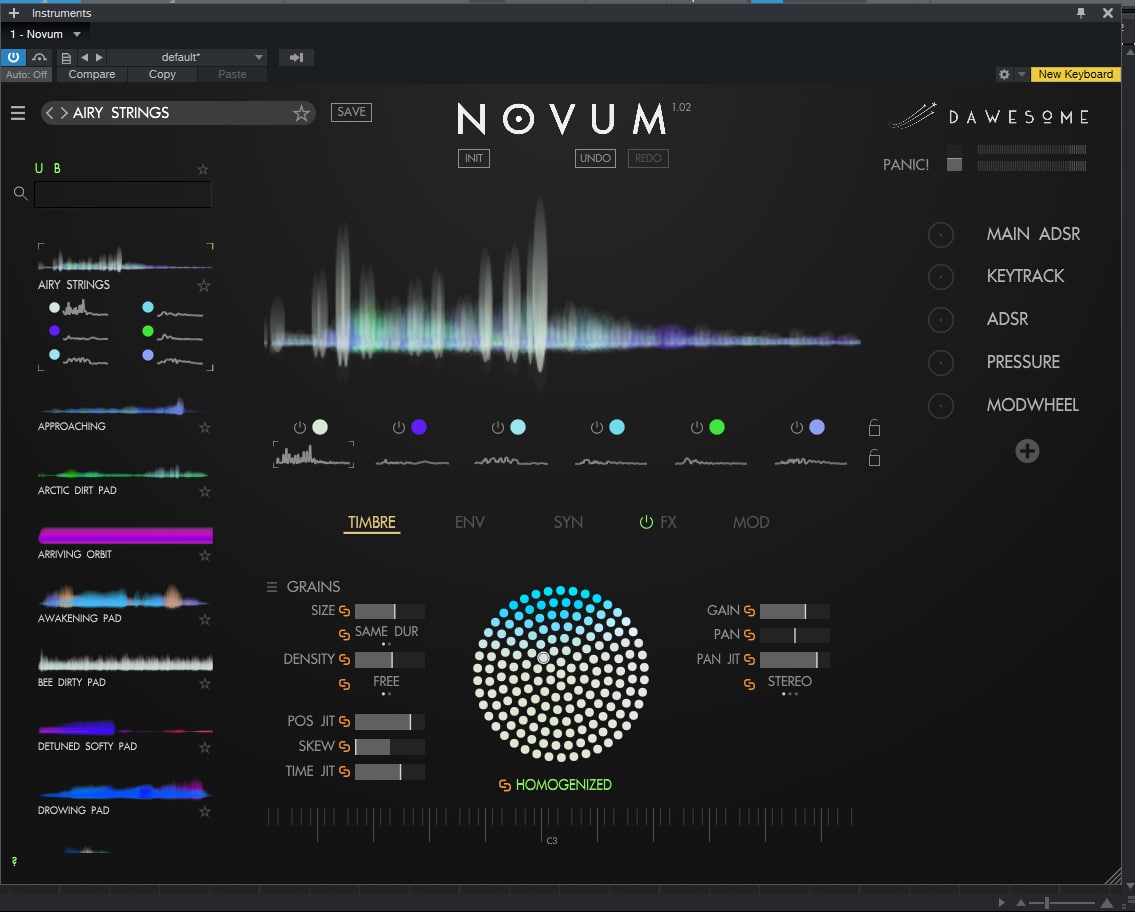Toggle power for the green layer

(696, 428)
